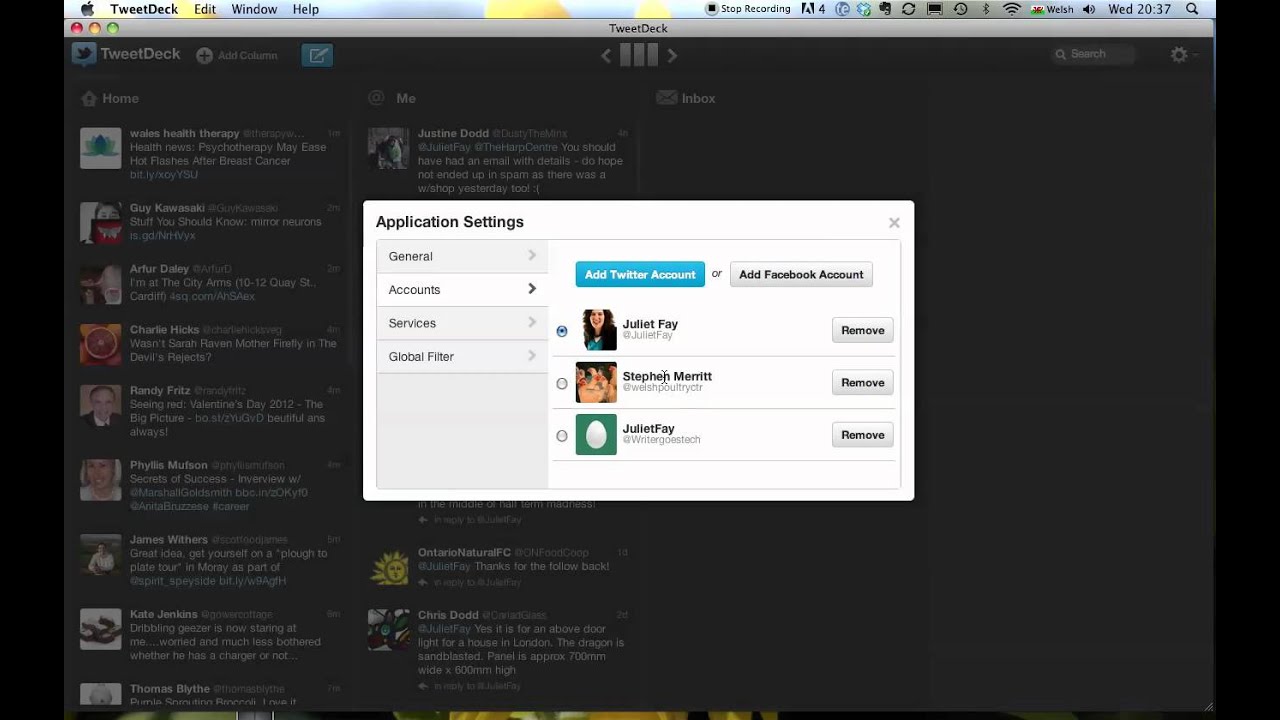
Task: Click Stop Recording in menu bar
Action: coord(748,9)
